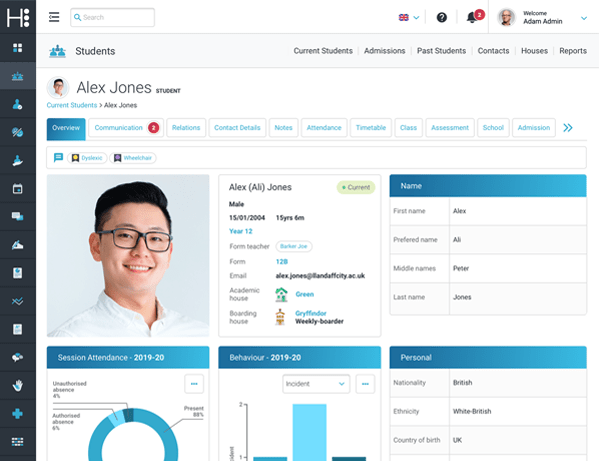Click the Current Students breadcrumb link

click(72, 105)
